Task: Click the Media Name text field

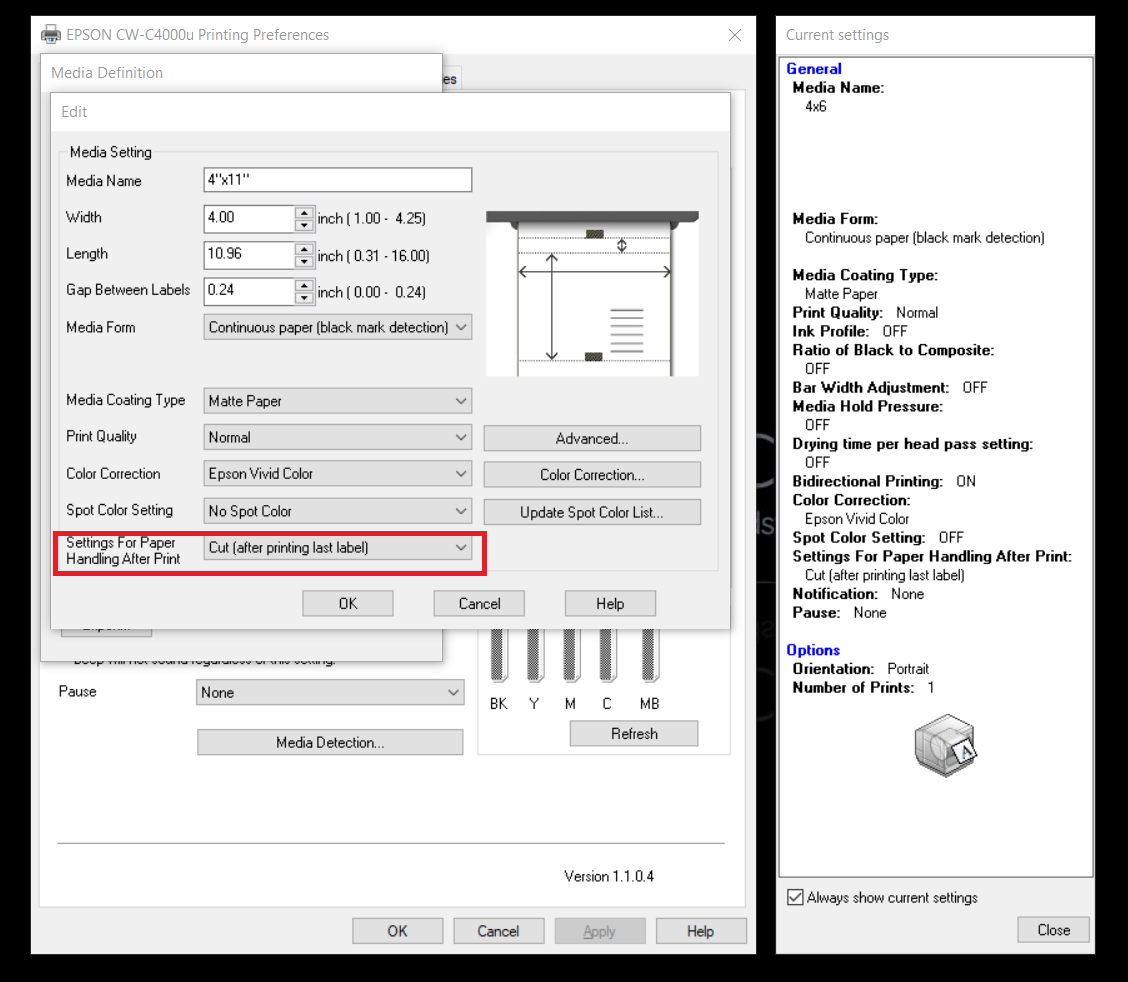Action: pos(338,180)
